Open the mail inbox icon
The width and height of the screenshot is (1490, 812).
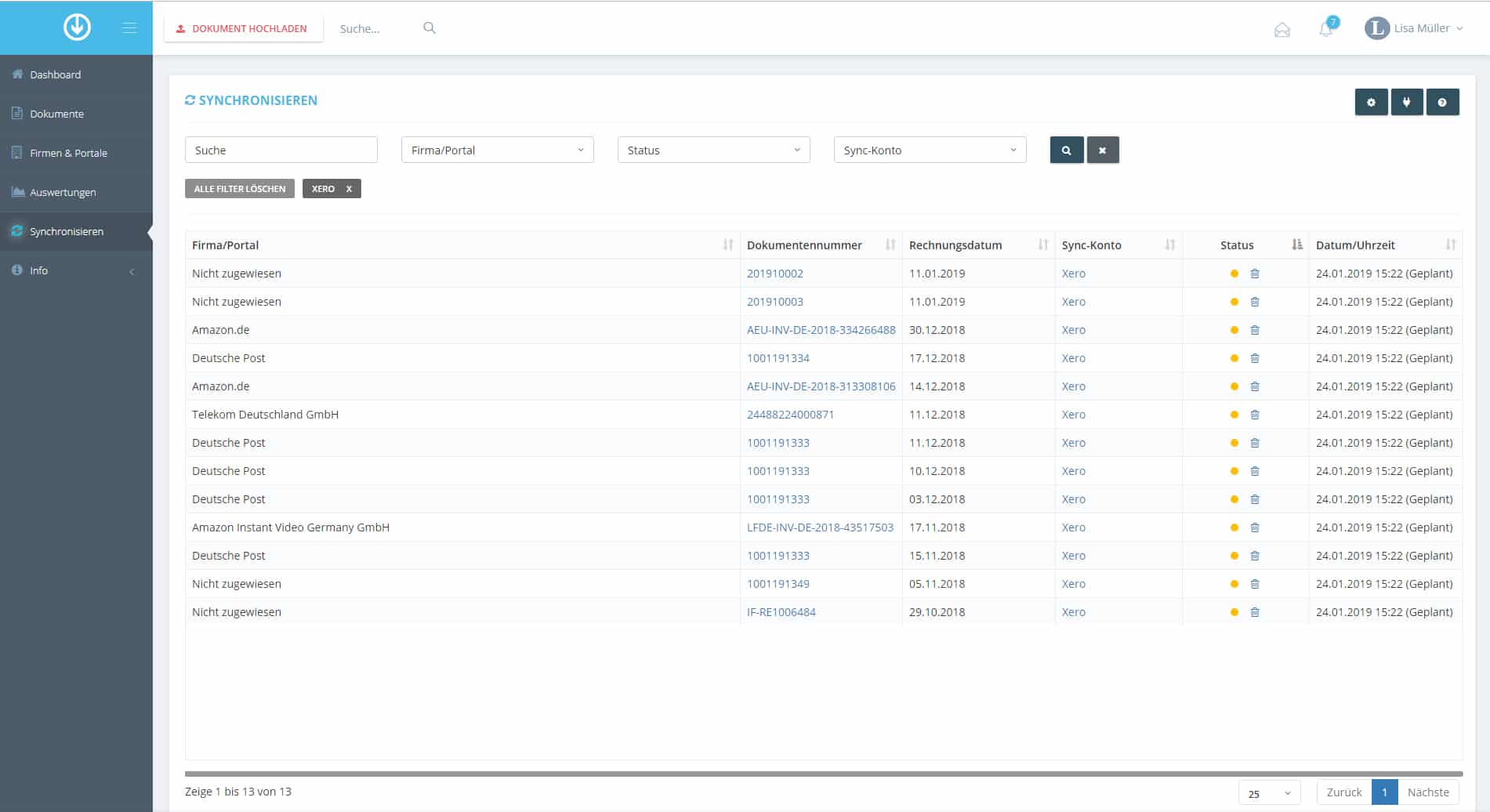1282,30
